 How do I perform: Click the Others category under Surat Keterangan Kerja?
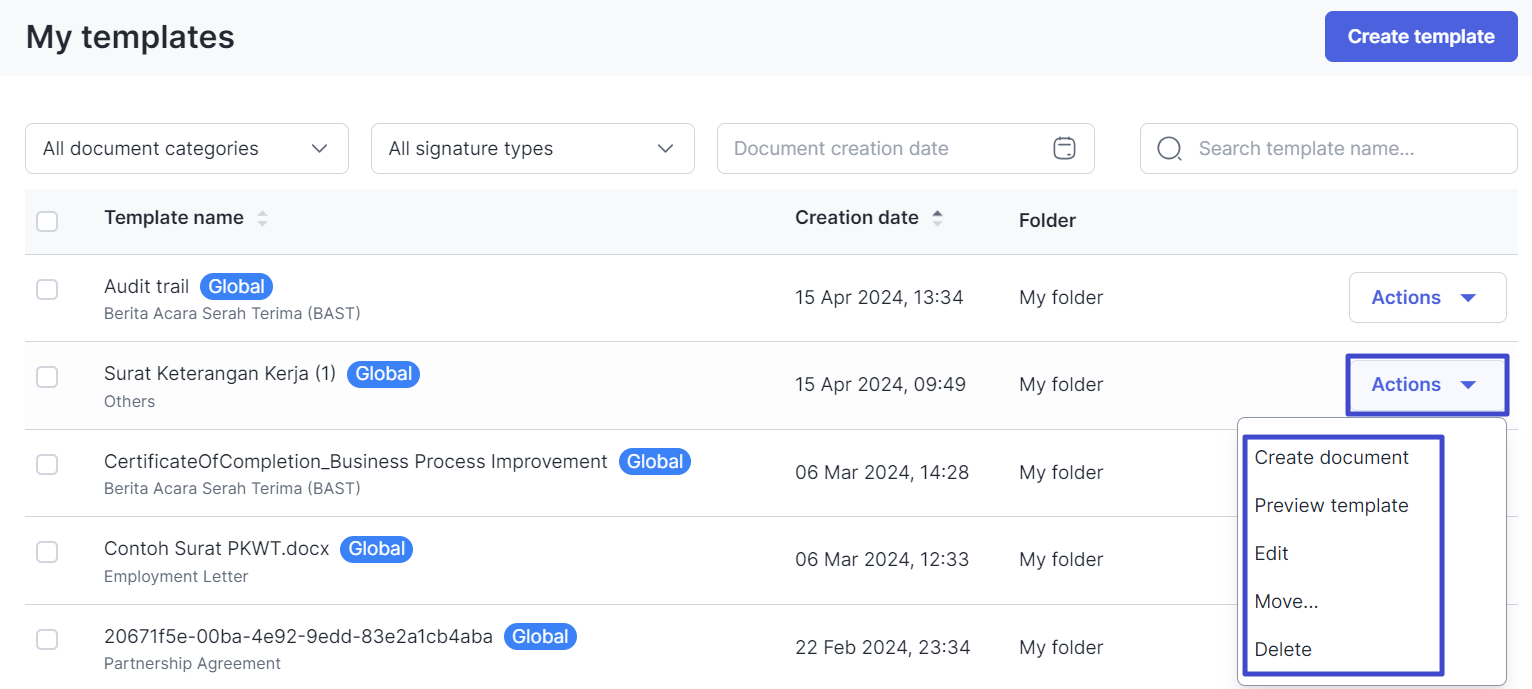point(130,402)
